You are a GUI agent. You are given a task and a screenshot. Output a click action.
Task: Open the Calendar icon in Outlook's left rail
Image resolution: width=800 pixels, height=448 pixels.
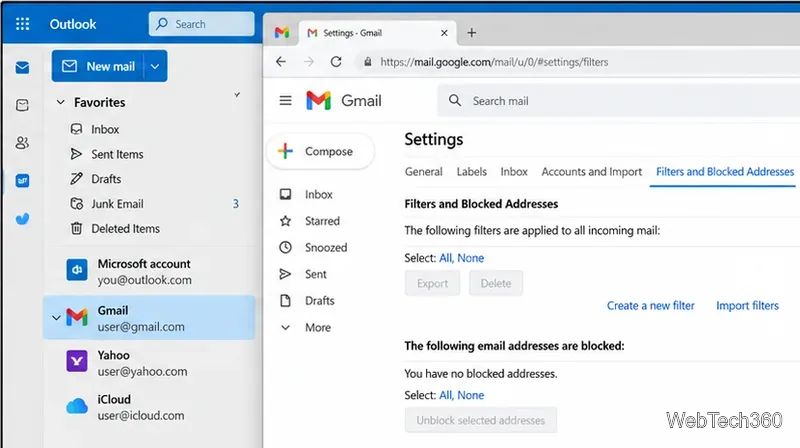coord(22,105)
